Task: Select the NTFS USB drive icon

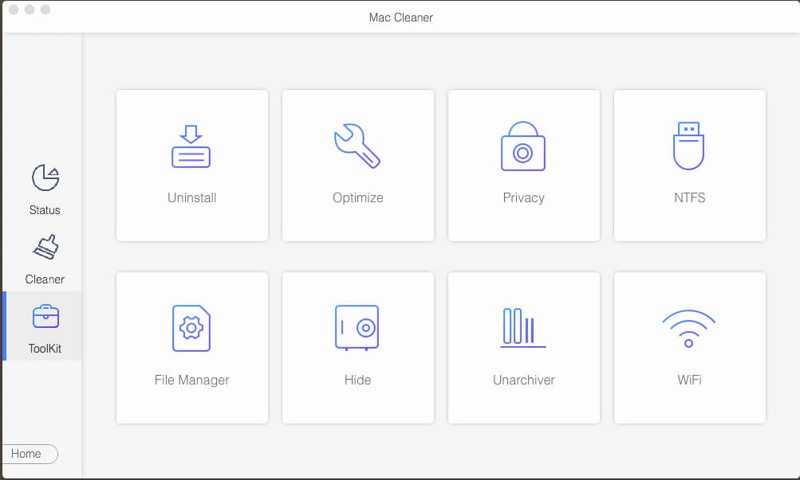Action: point(689,146)
